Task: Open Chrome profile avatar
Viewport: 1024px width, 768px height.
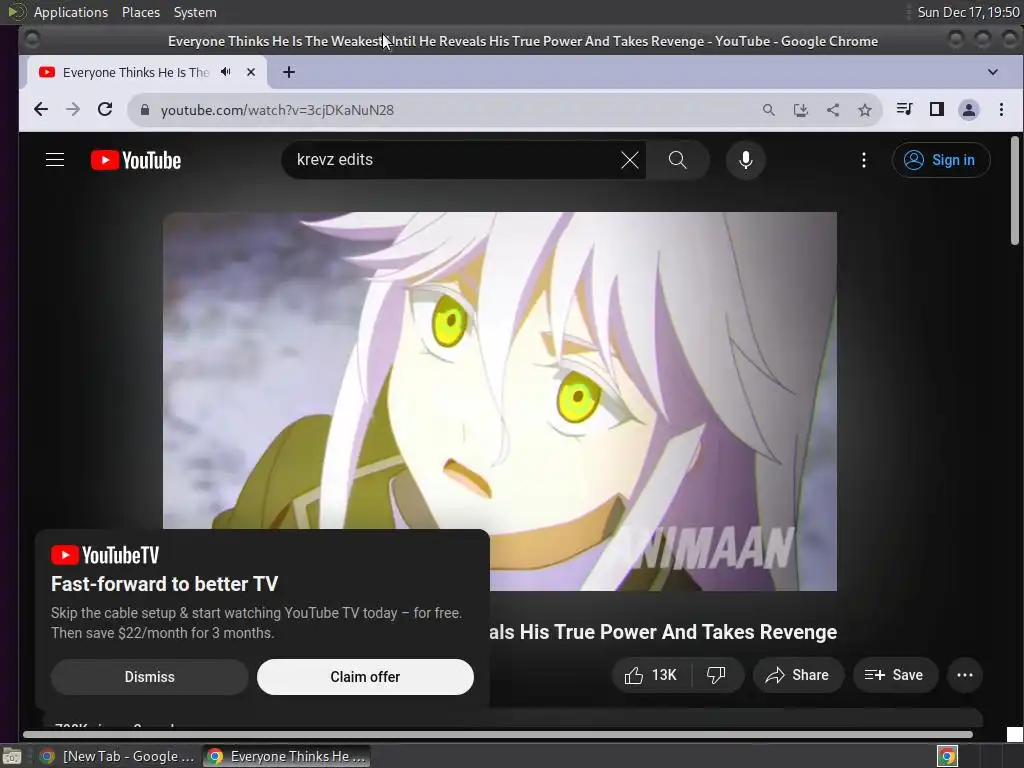Action: pyautogui.click(x=968, y=110)
